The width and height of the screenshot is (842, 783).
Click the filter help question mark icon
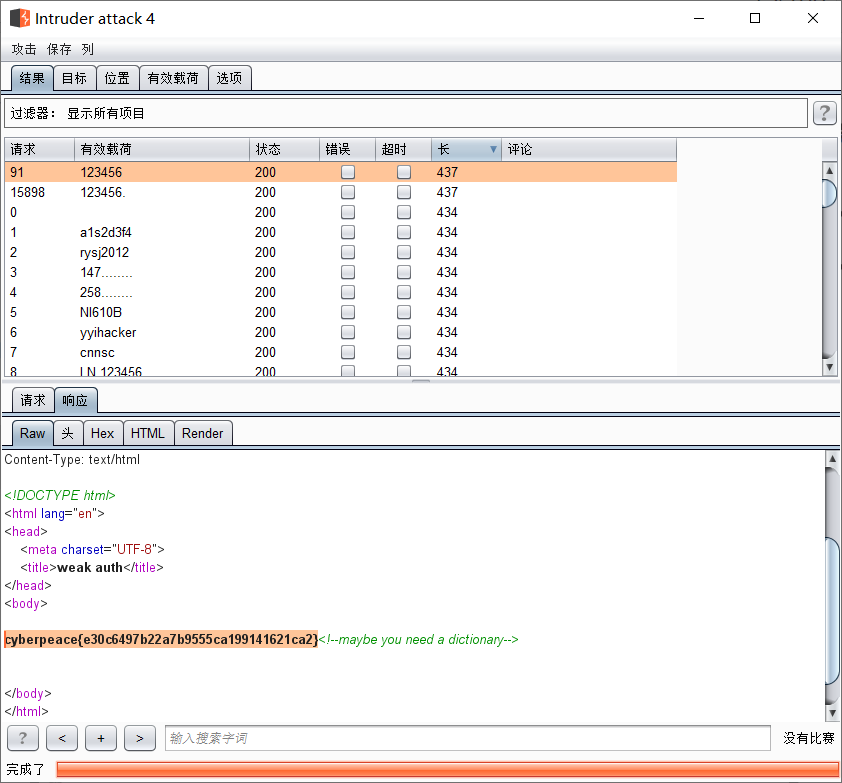[824, 113]
